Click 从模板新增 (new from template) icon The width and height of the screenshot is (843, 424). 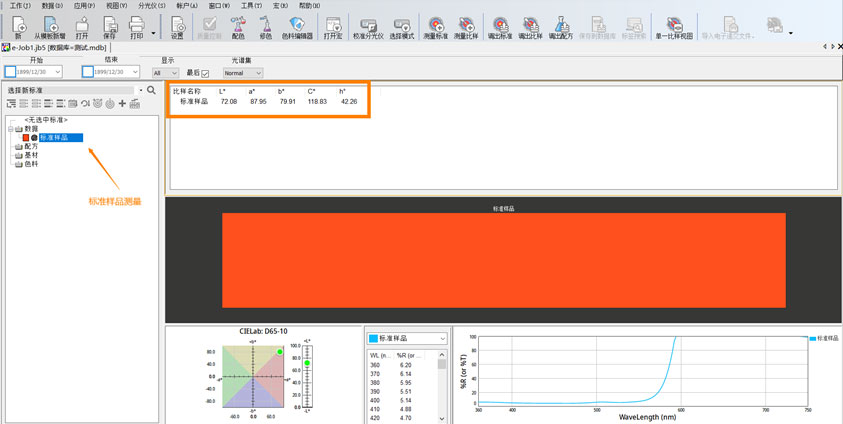[x=50, y=25]
